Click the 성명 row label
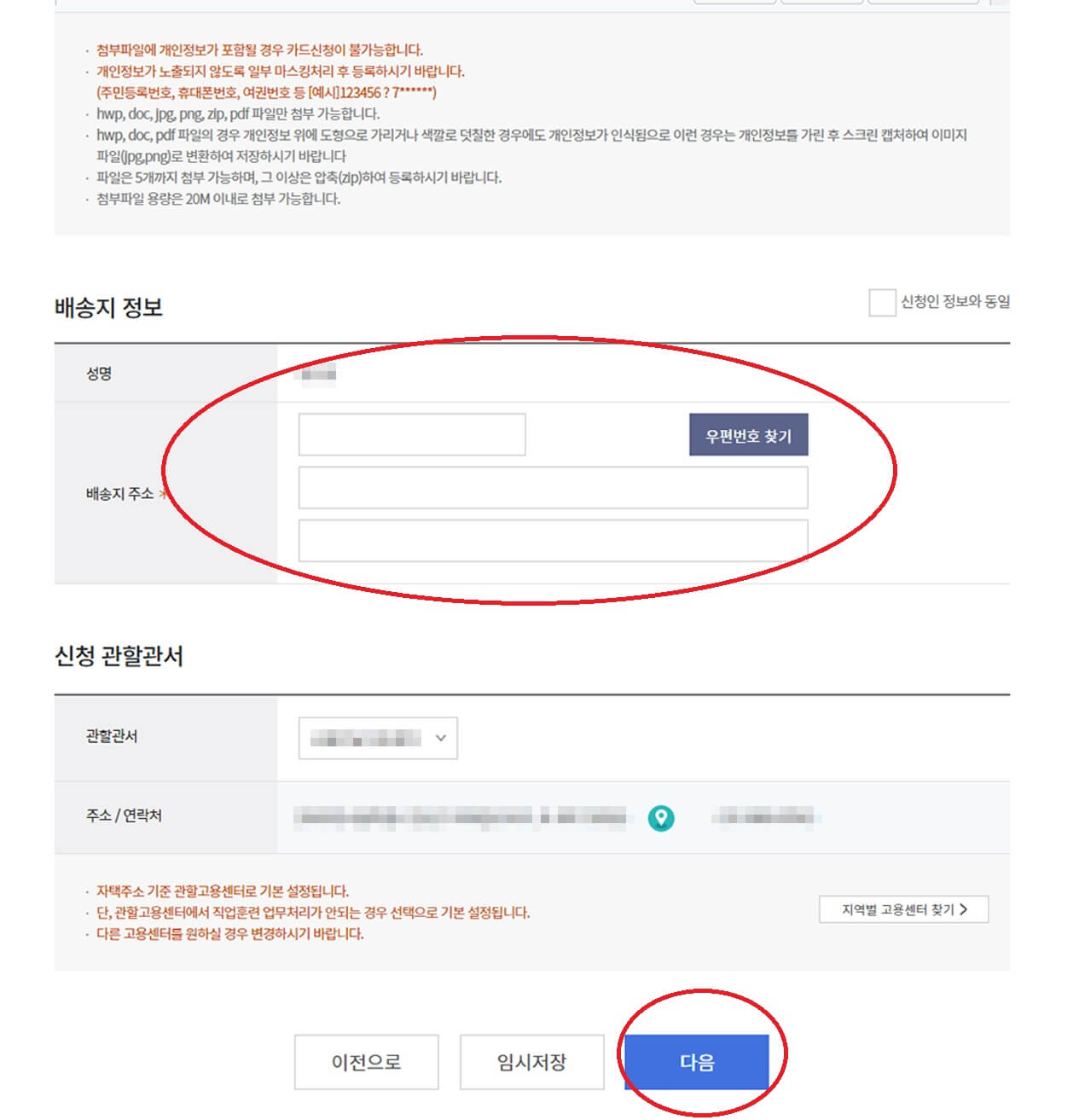This screenshot has height=1120, width=1079. [99, 374]
